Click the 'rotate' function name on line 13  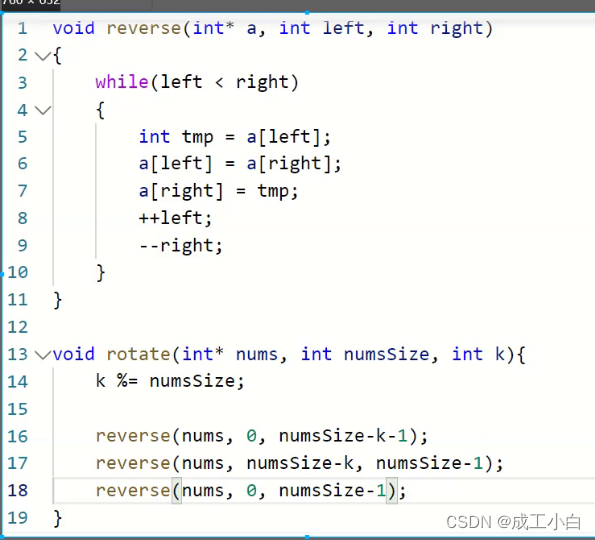coord(139,354)
